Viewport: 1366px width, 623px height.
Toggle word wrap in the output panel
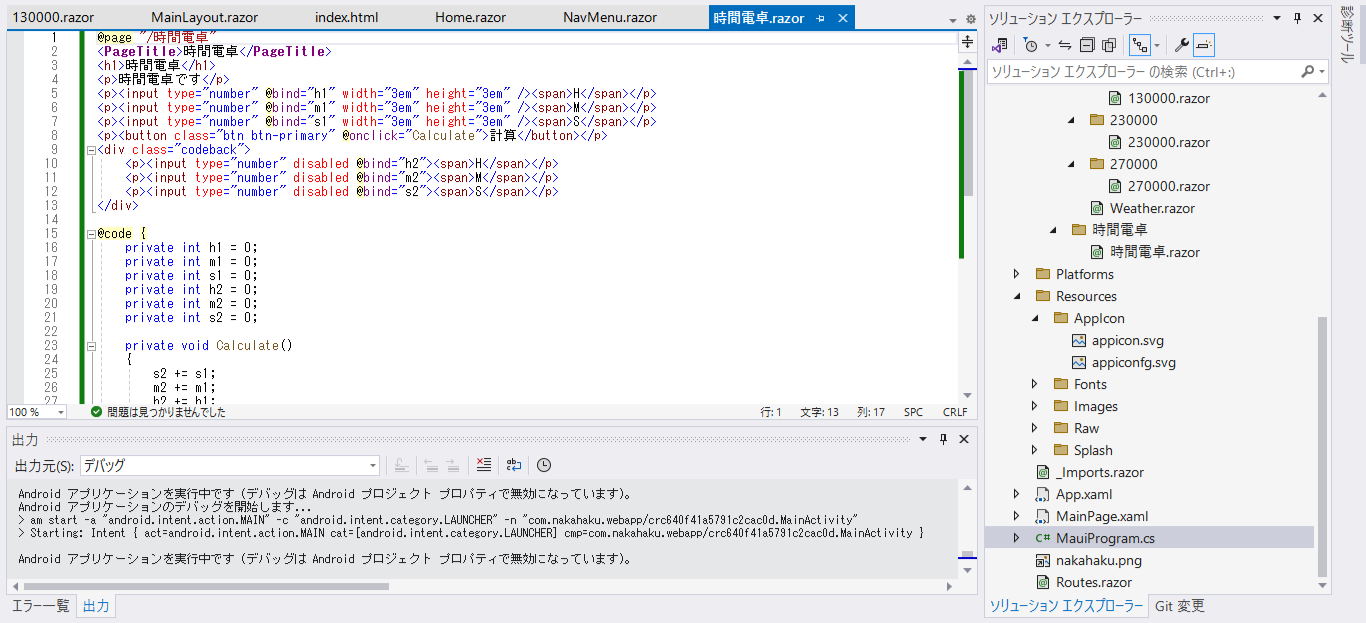click(514, 465)
